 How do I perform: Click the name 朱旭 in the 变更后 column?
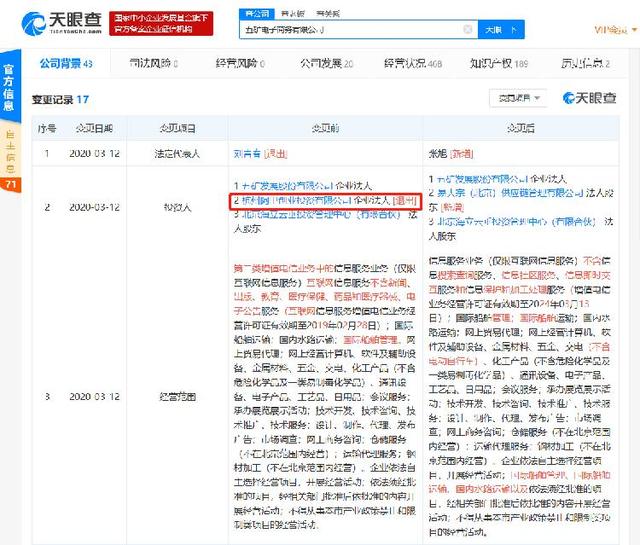point(438,153)
